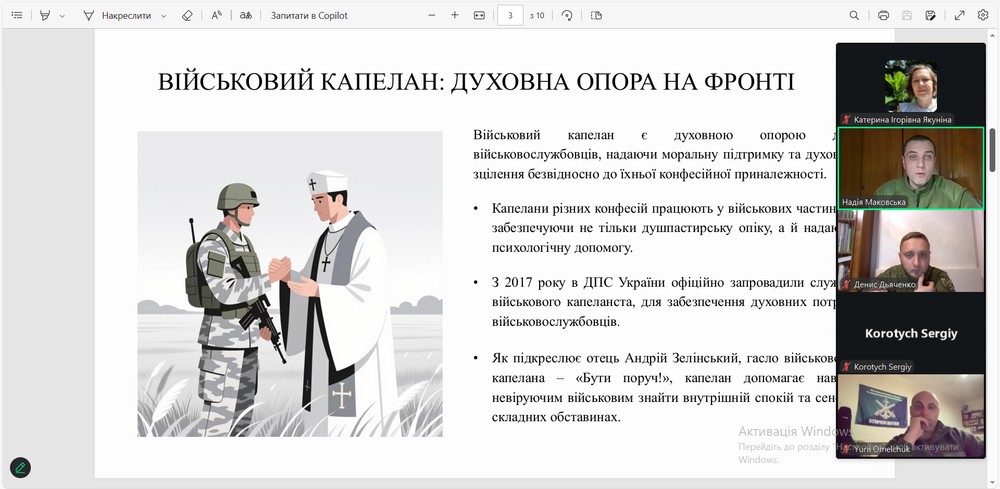1000x489 pixels.
Task: Open the table of contents panel
Action: click(16, 15)
